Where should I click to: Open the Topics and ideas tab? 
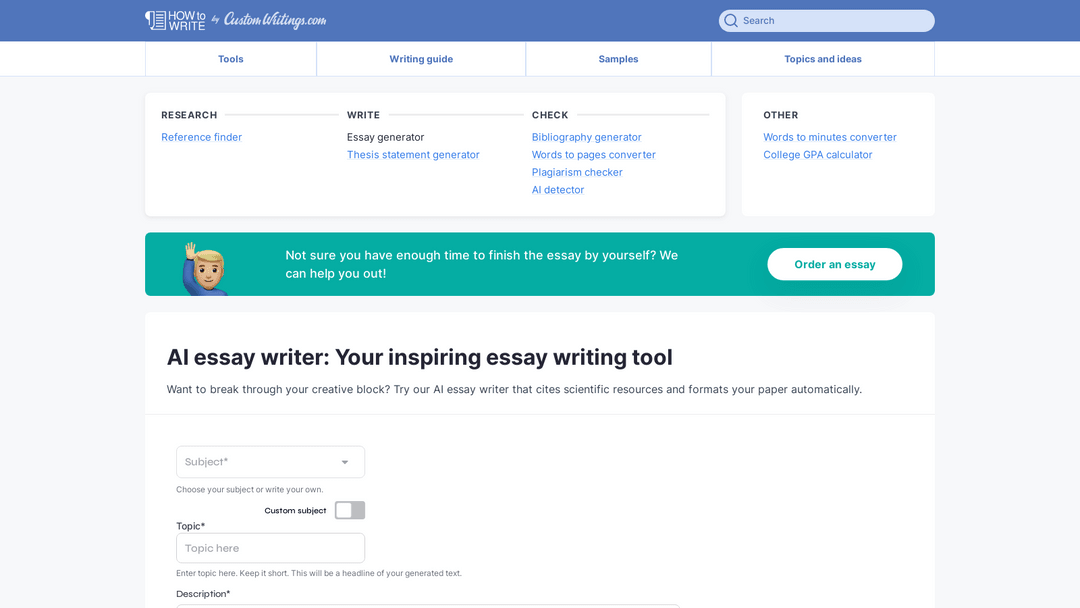click(x=823, y=59)
